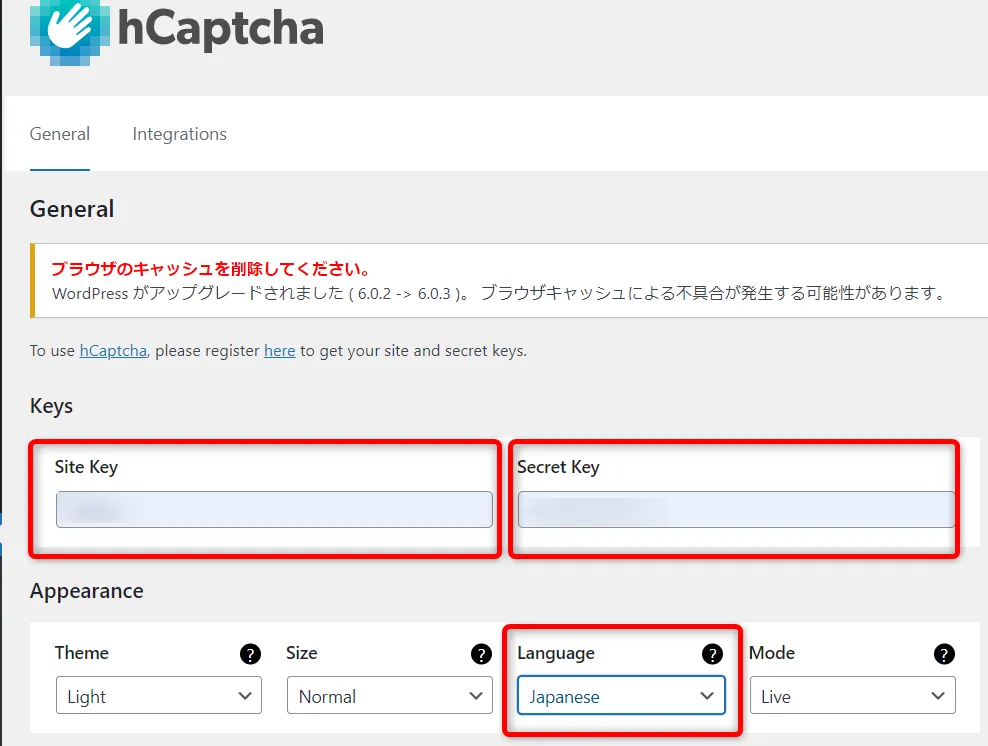Follow the hCaptcha link
The height and width of the screenshot is (746, 988).
pyautogui.click(x=113, y=351)
